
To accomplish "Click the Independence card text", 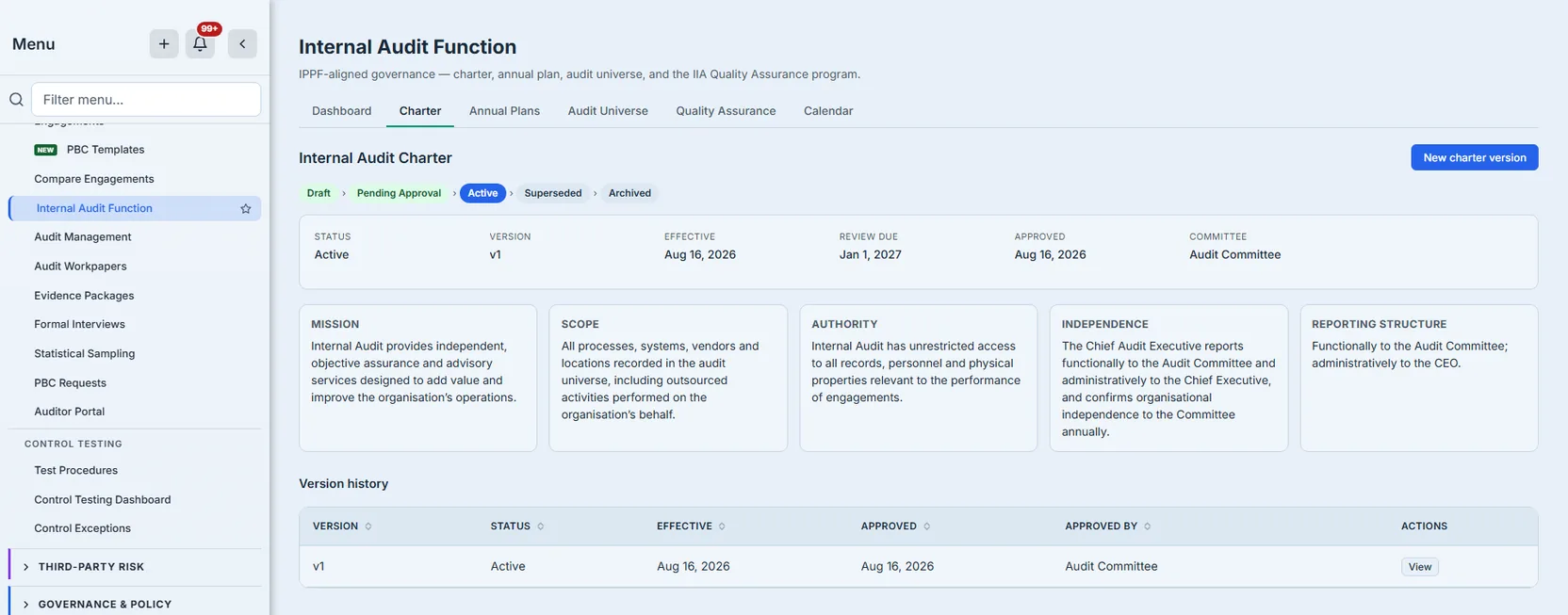I will [1168, 389].
